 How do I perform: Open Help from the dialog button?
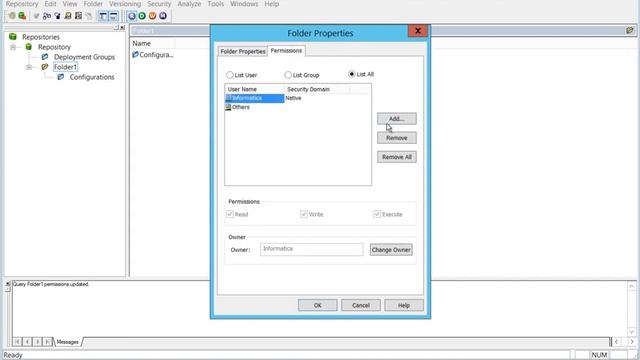[x=404, y=305]
